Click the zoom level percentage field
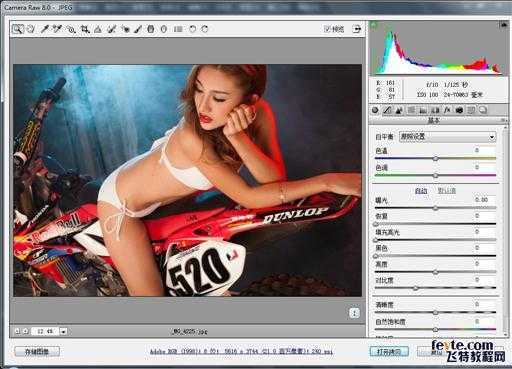Image resolution: width=512 pixels, height=369 pixels. [x=45, y=331]
